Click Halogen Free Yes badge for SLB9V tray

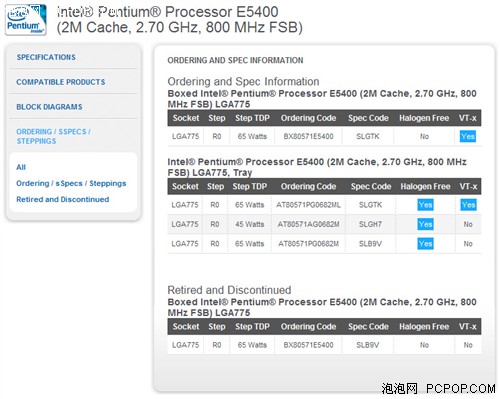click(x=425, y=244)
